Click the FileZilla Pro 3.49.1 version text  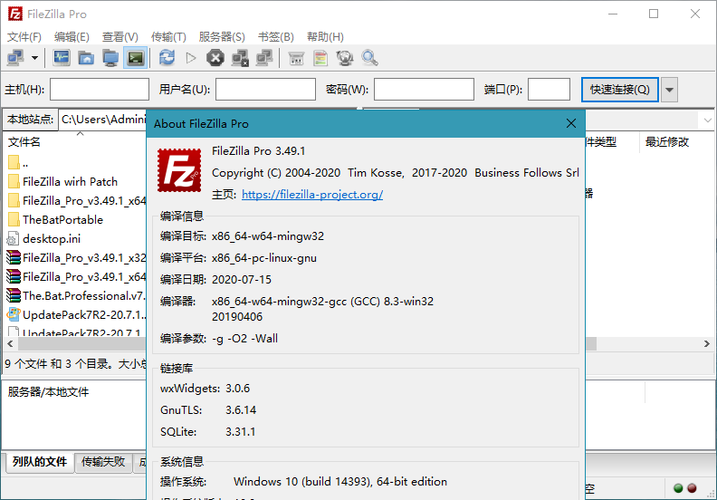[x=258, y=151]
